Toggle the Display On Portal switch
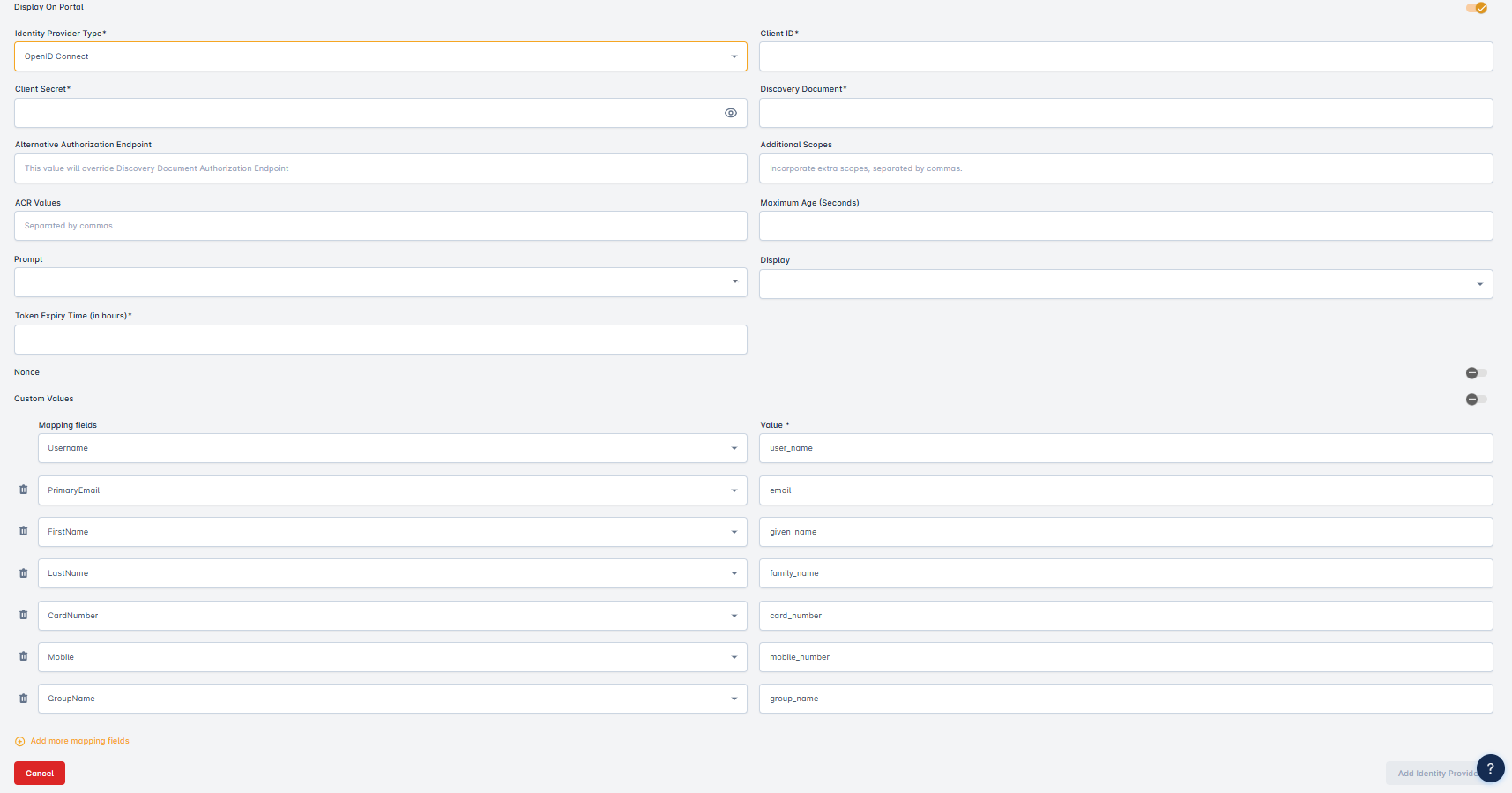This screenshot has height=793, width=1512. pos(1476,8)
